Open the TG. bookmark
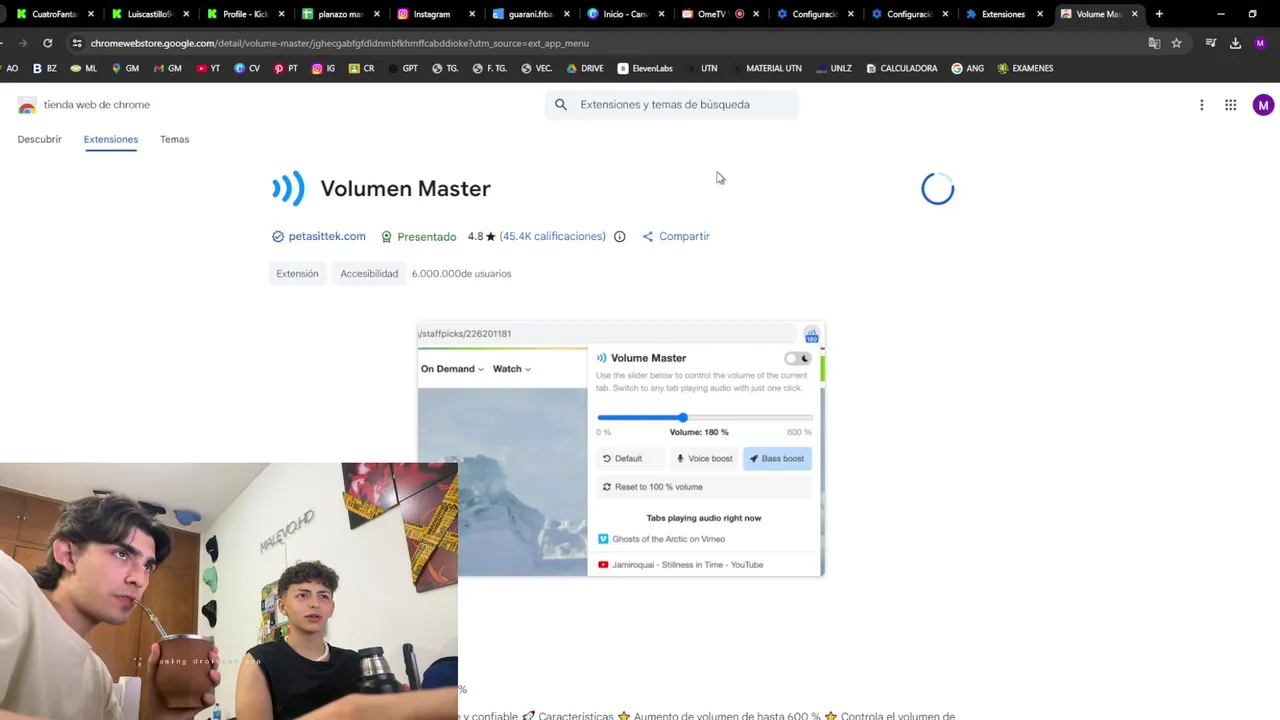Screen dimensions: 1280x720 coord(445,68)
